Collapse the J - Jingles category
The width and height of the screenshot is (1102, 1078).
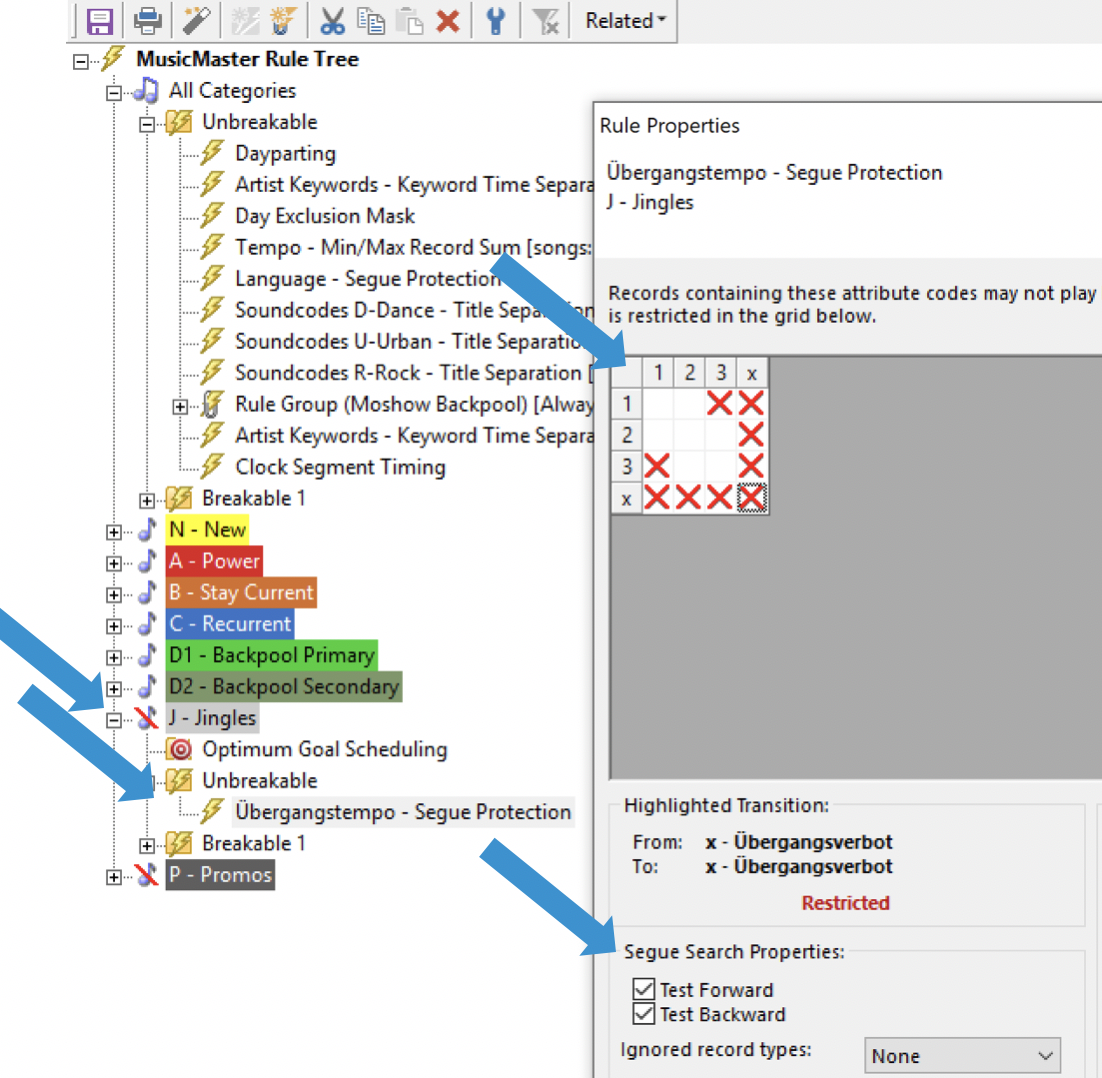click(x=114, y=720)
